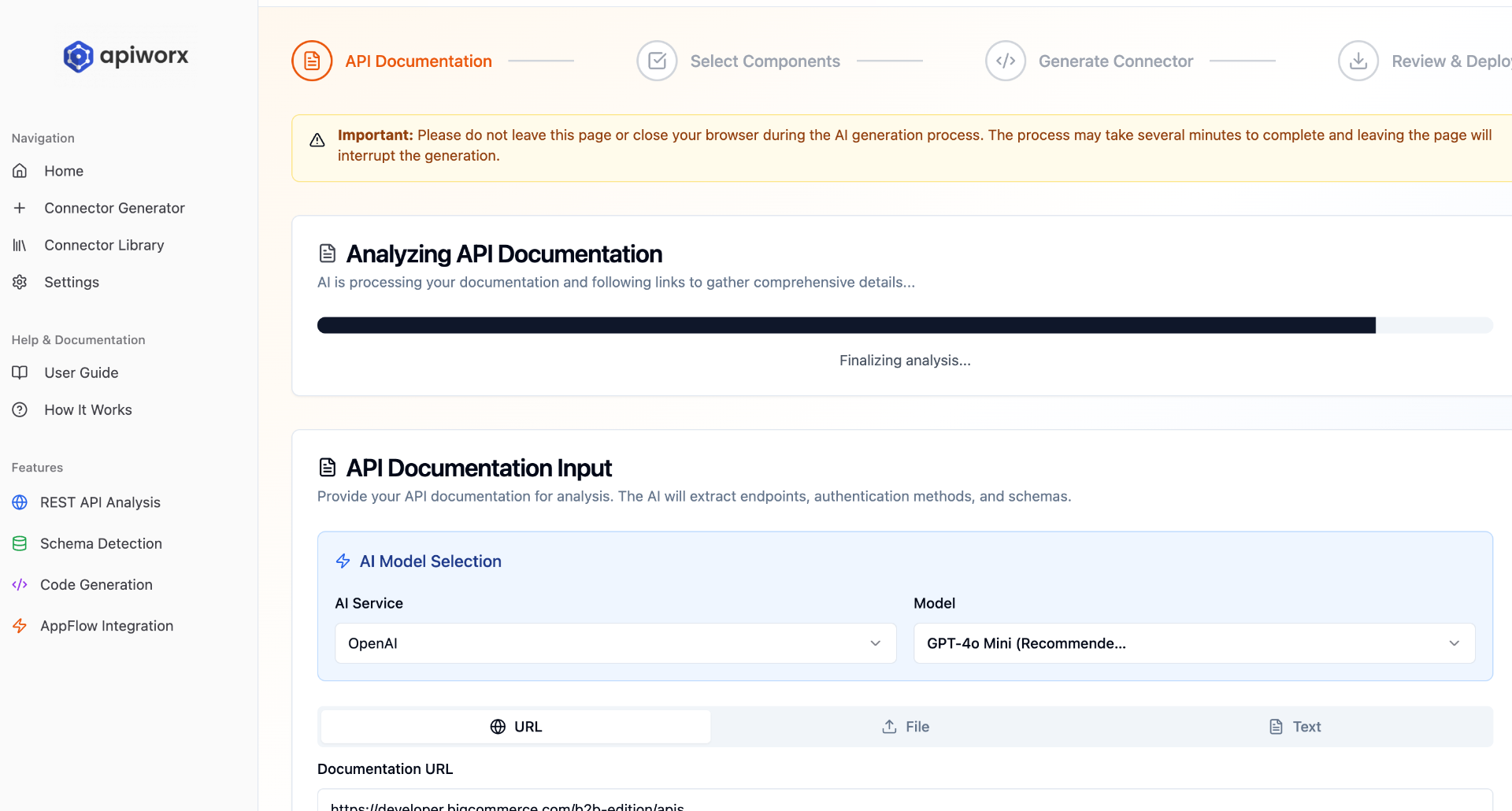Open the Code Generation icon

pos(20,584)
